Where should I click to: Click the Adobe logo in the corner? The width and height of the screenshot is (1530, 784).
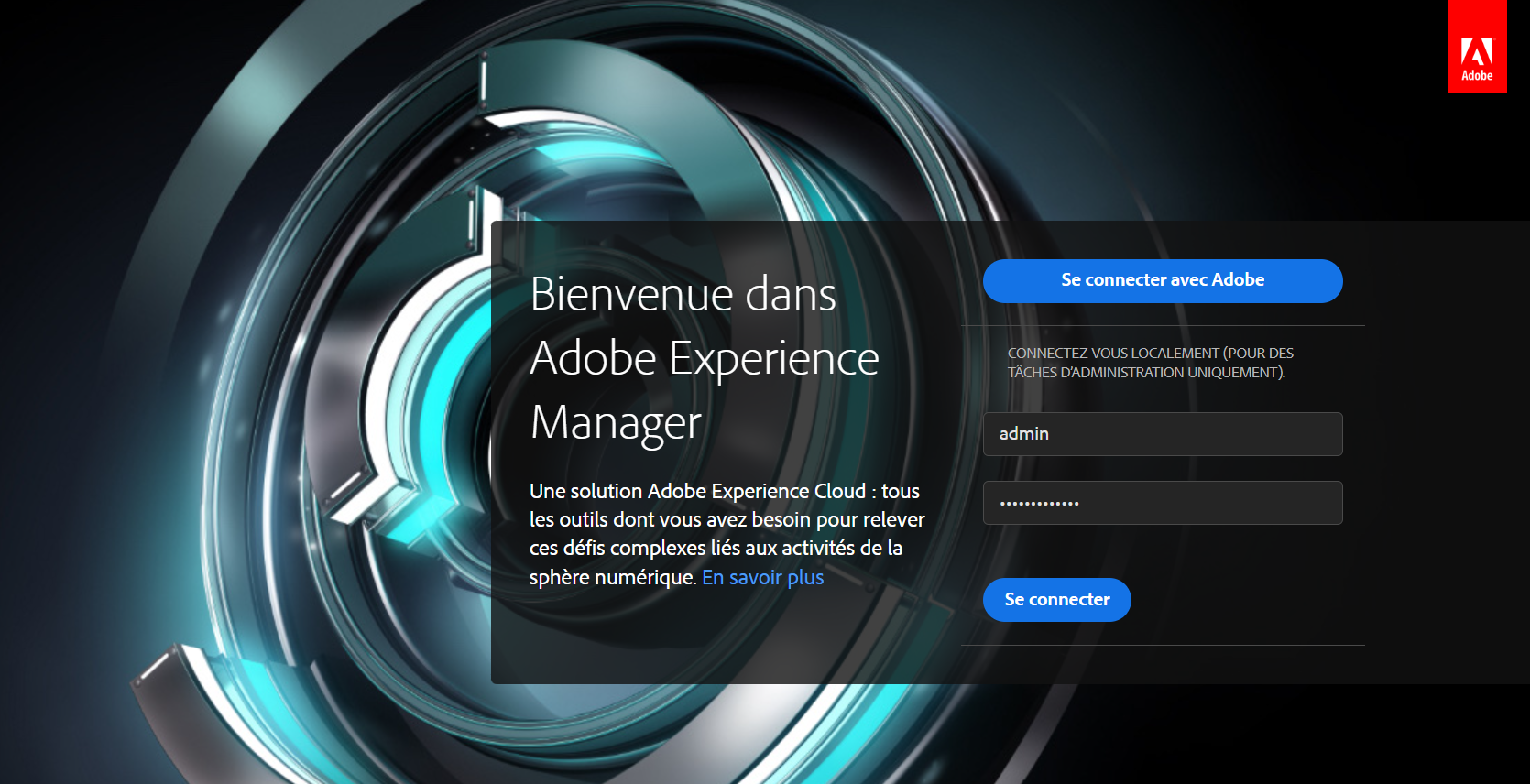click(x=1477, y=47)
